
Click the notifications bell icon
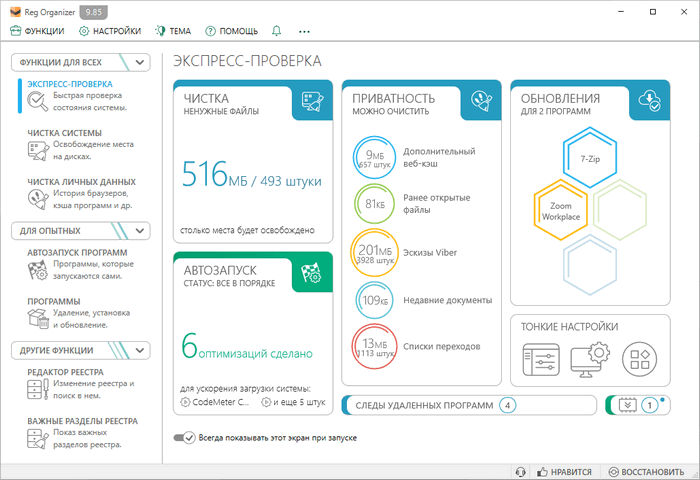tap(277, 31)
